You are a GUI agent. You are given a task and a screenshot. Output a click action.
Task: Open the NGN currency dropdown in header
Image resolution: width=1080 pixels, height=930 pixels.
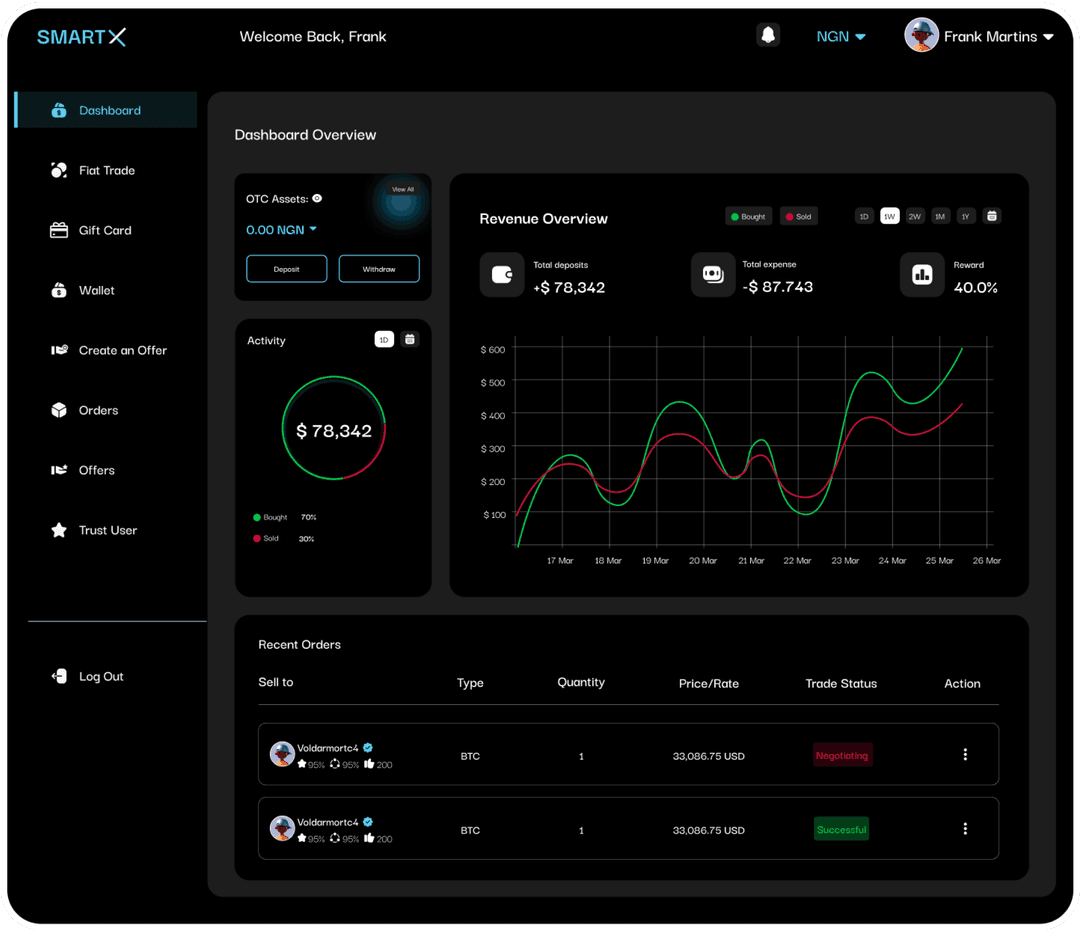[841, 37]
